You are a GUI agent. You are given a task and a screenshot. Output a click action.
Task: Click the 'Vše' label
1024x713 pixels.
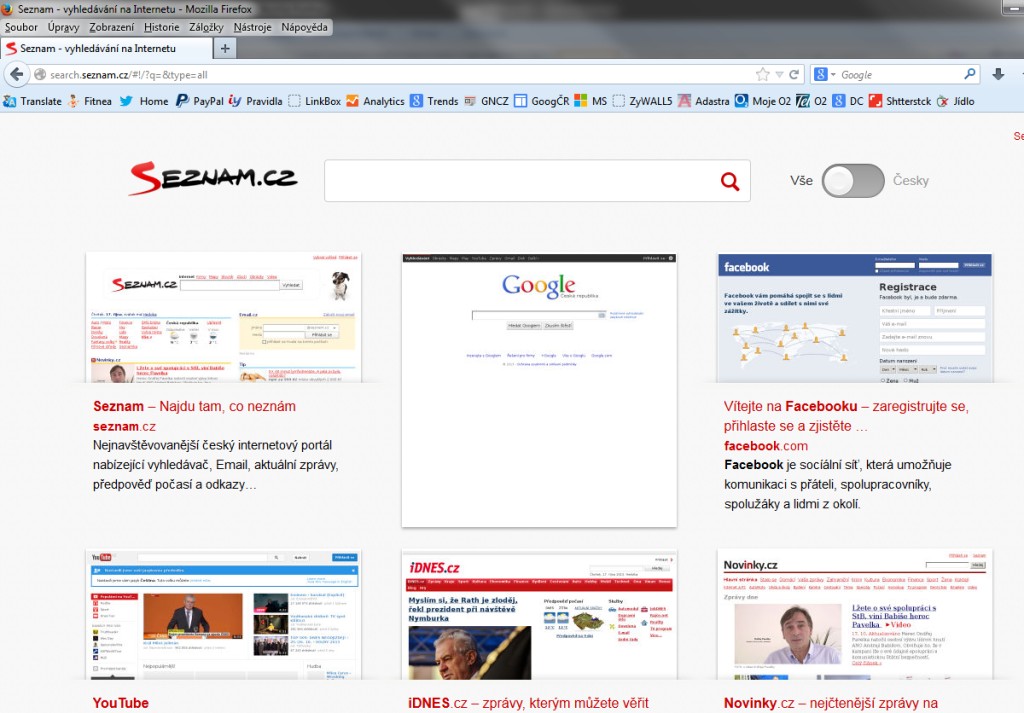801,181
